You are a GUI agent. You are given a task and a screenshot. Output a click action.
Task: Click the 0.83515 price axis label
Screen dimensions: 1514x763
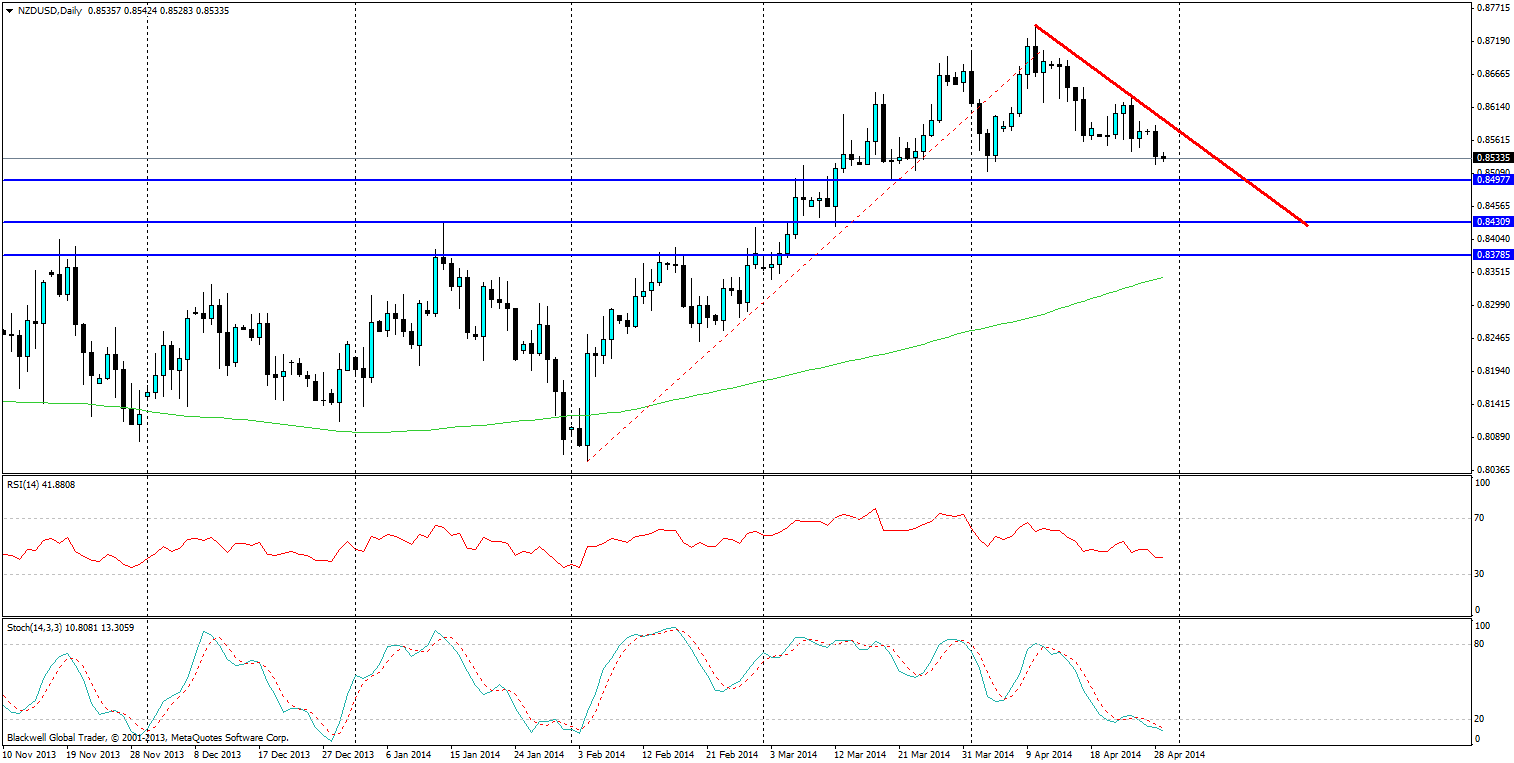click(1493, 272)
